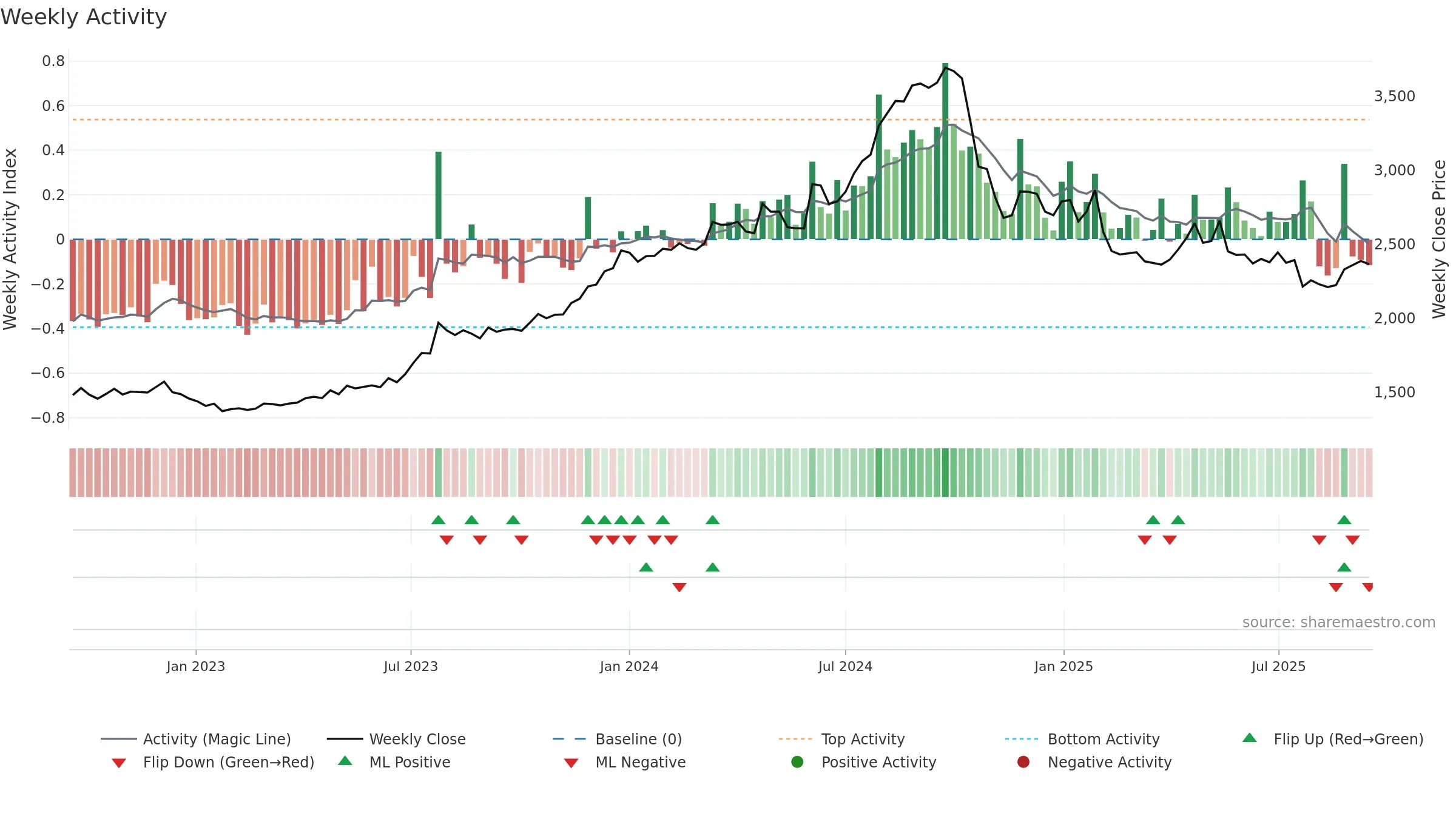
Task: Click the Jan 2025 axis label
Action: coord(1063,666)
